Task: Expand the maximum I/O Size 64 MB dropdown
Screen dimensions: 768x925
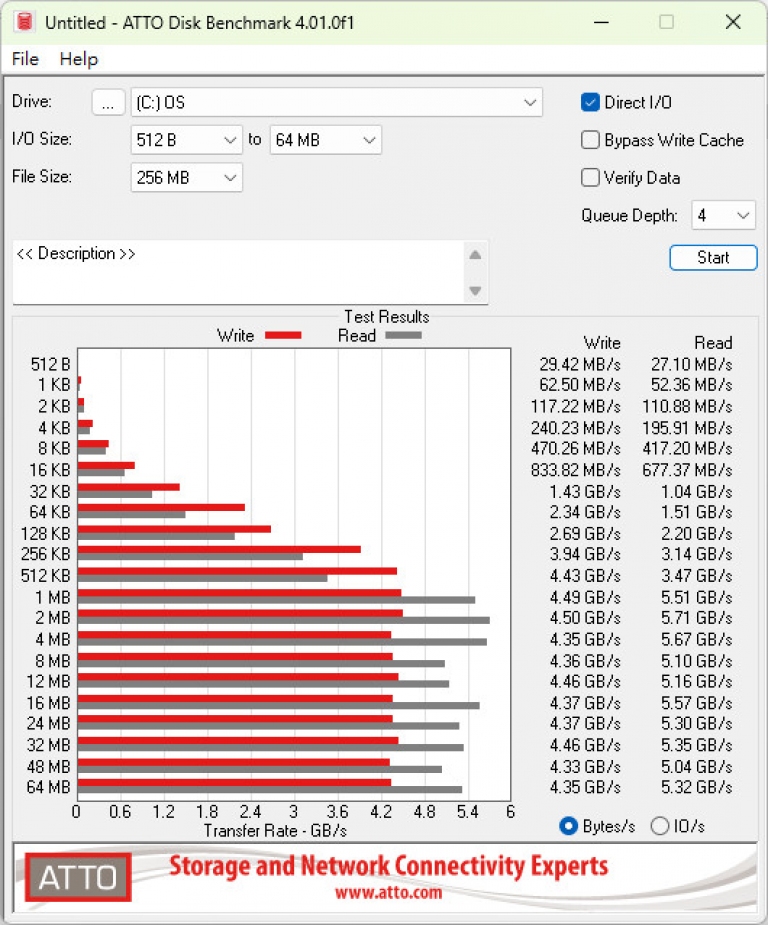Action: (x=326, y=140)
